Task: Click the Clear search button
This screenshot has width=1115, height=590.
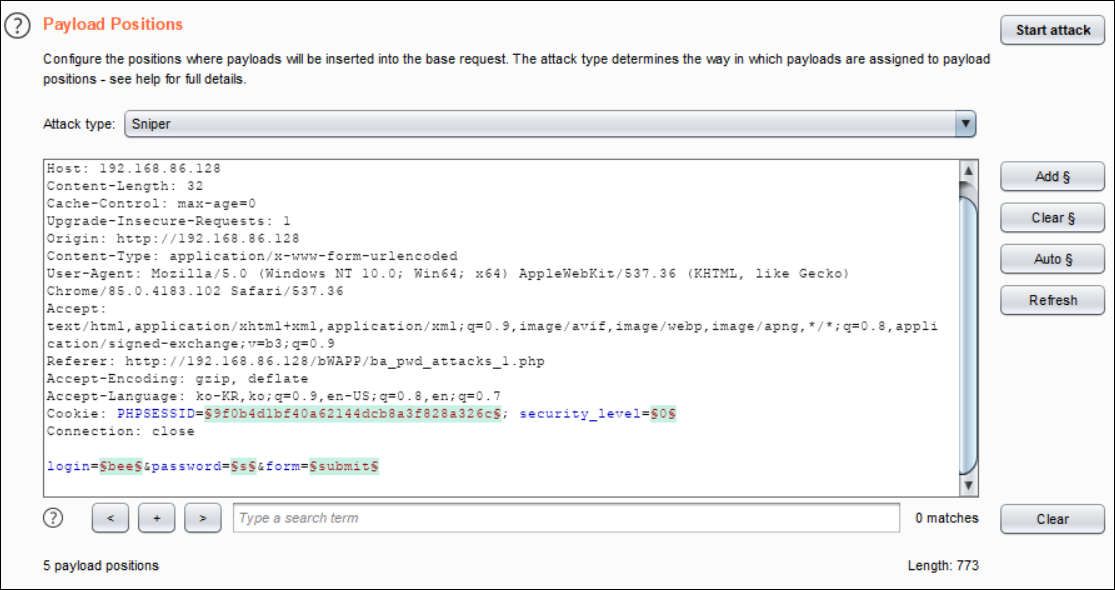Action: [1052, 519]
